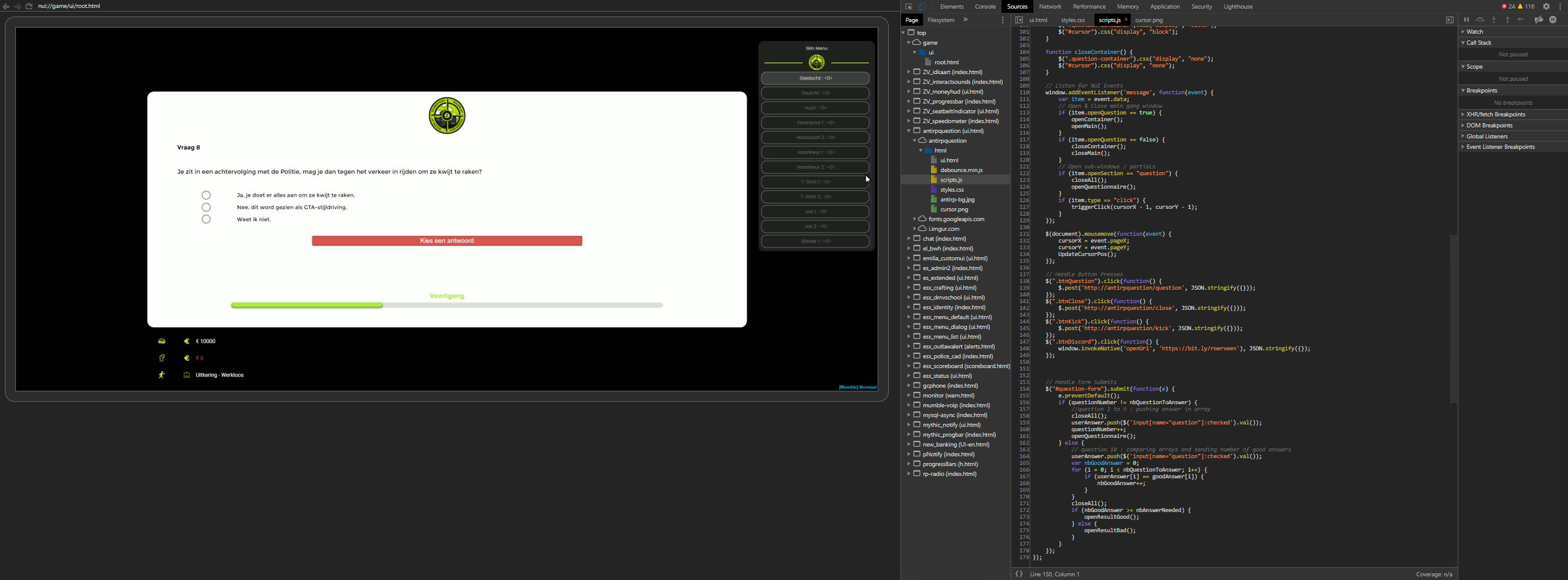The width and height of the screenshot is (1568, 580).
Task: Click the 'Geslacht' skin menu option
Action: pyautogui.click(x=815, y=78)
